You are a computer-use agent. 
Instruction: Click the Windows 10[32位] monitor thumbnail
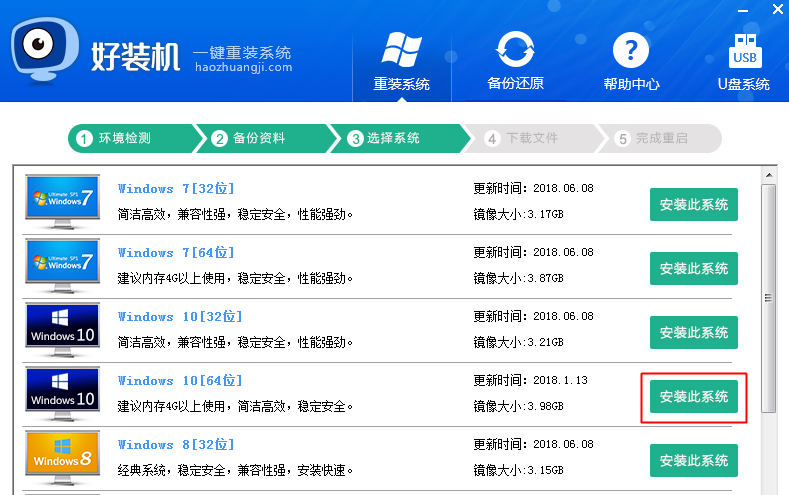(62, 329)
